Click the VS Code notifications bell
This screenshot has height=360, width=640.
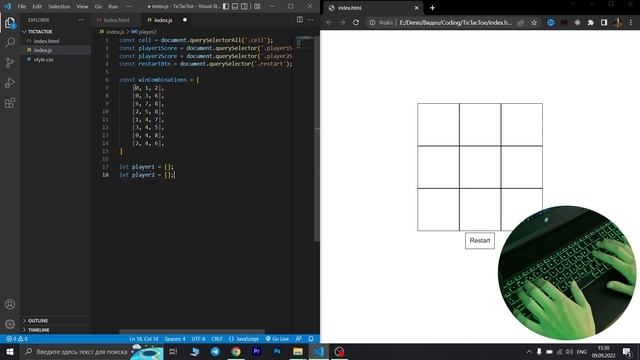coord(311,339)
